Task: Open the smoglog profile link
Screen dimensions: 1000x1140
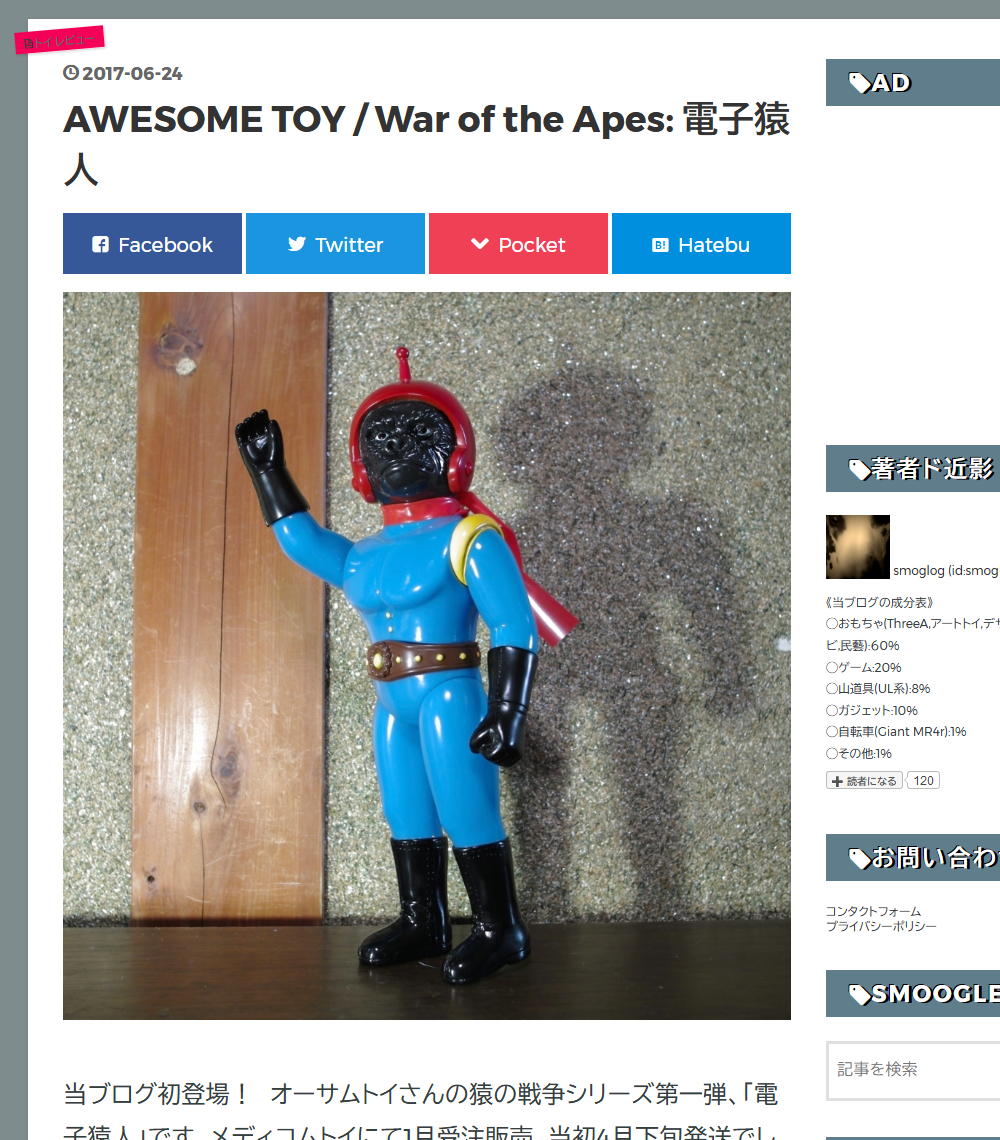Action: (946, 571)
